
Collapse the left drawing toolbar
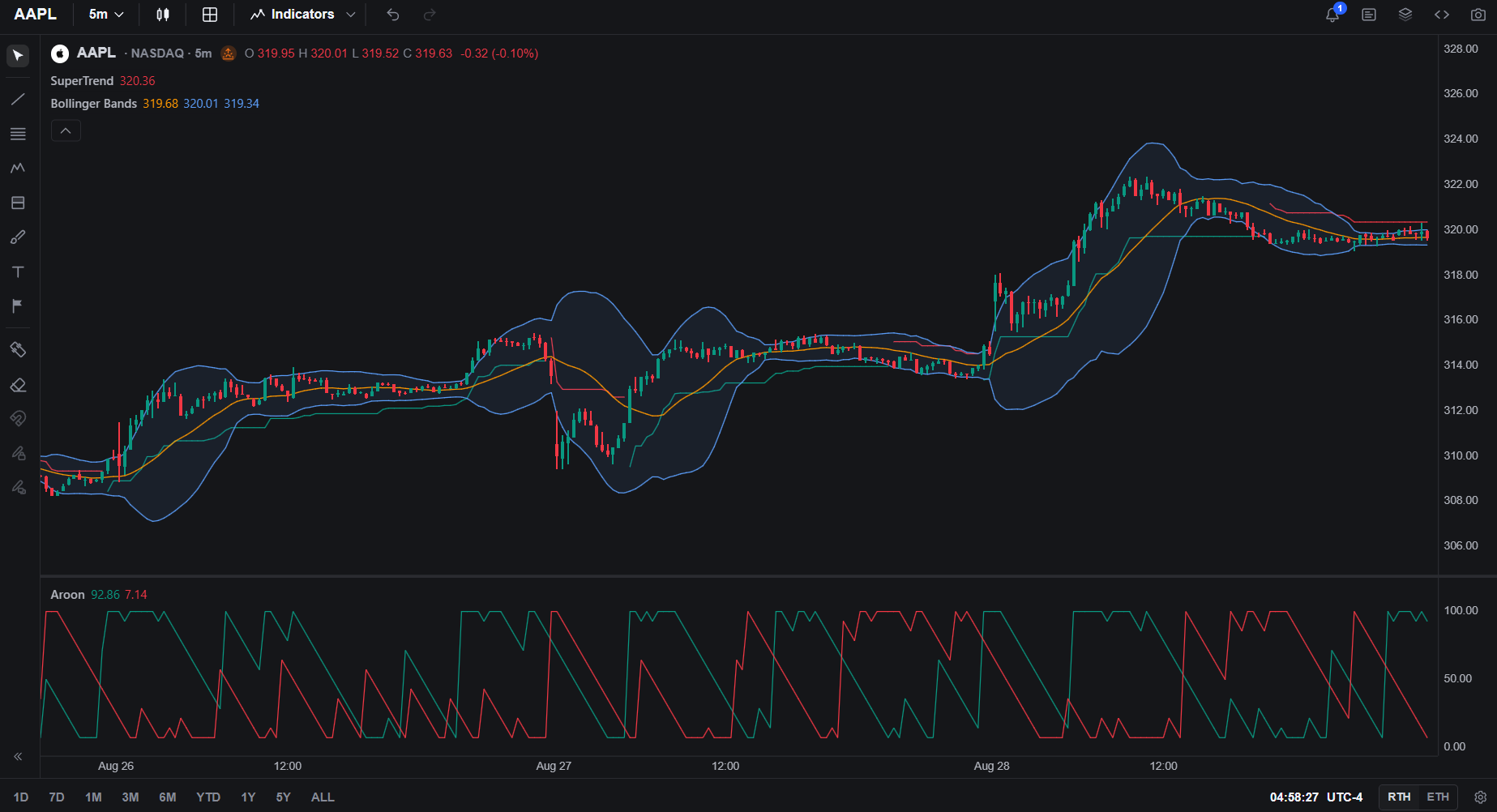(18, 756)
